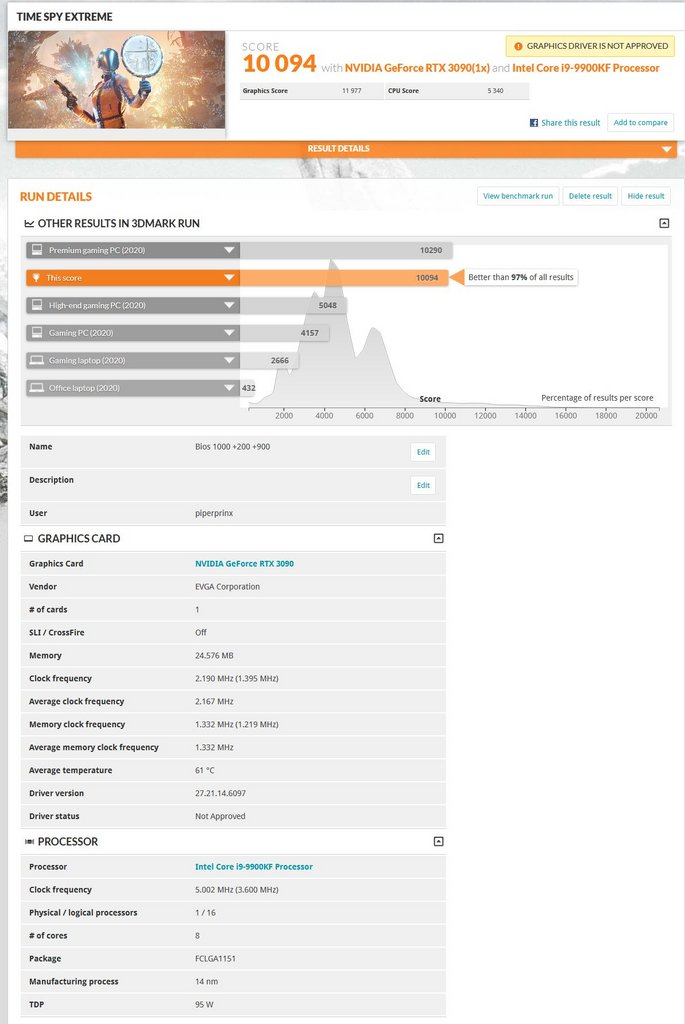685x1024 pixels.
Task: Toggle the orange Result Details bar
Action: coord(346,149)
